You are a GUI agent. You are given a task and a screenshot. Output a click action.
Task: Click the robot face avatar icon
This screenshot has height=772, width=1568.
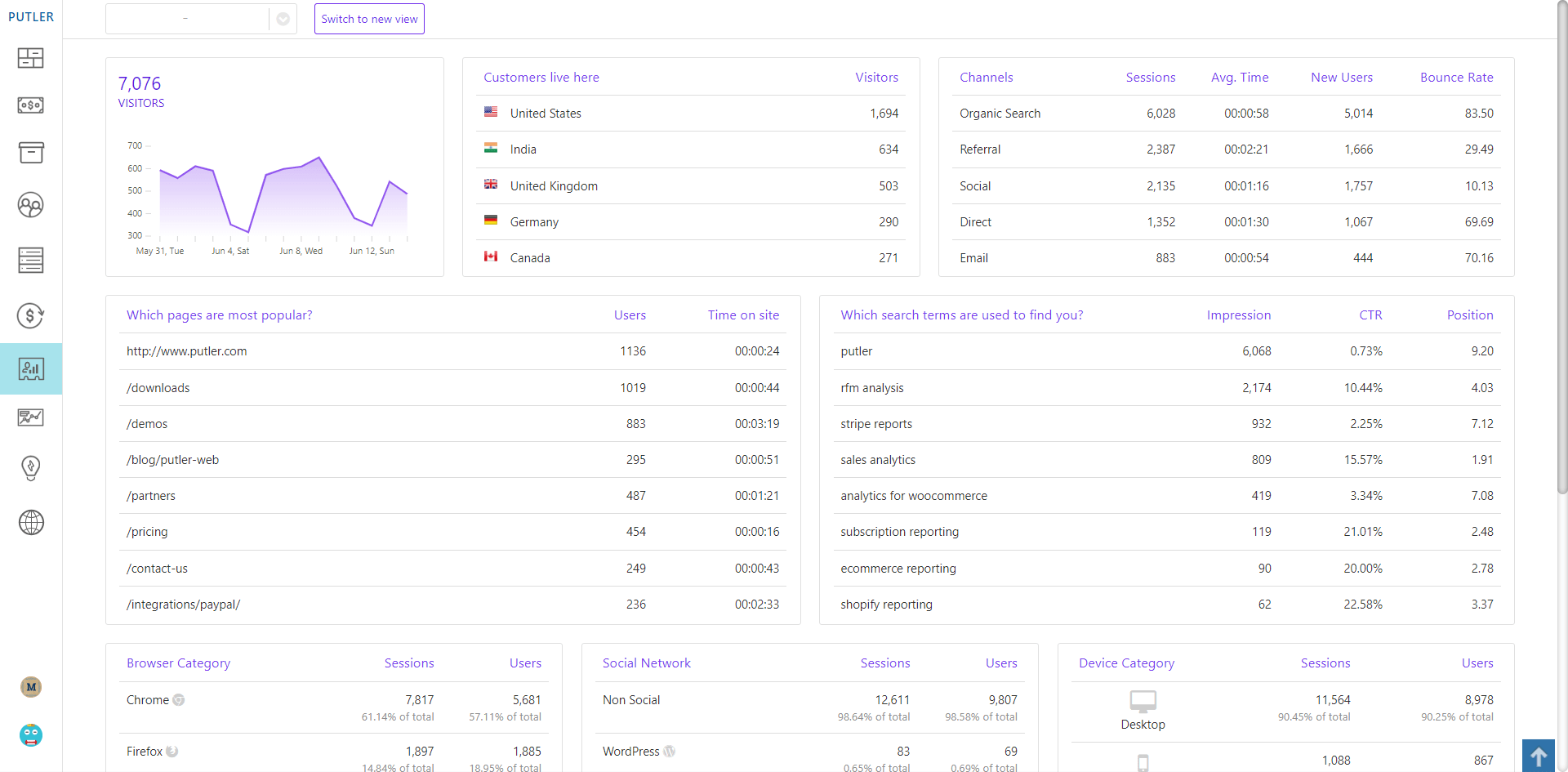click(x=31, y=735)
